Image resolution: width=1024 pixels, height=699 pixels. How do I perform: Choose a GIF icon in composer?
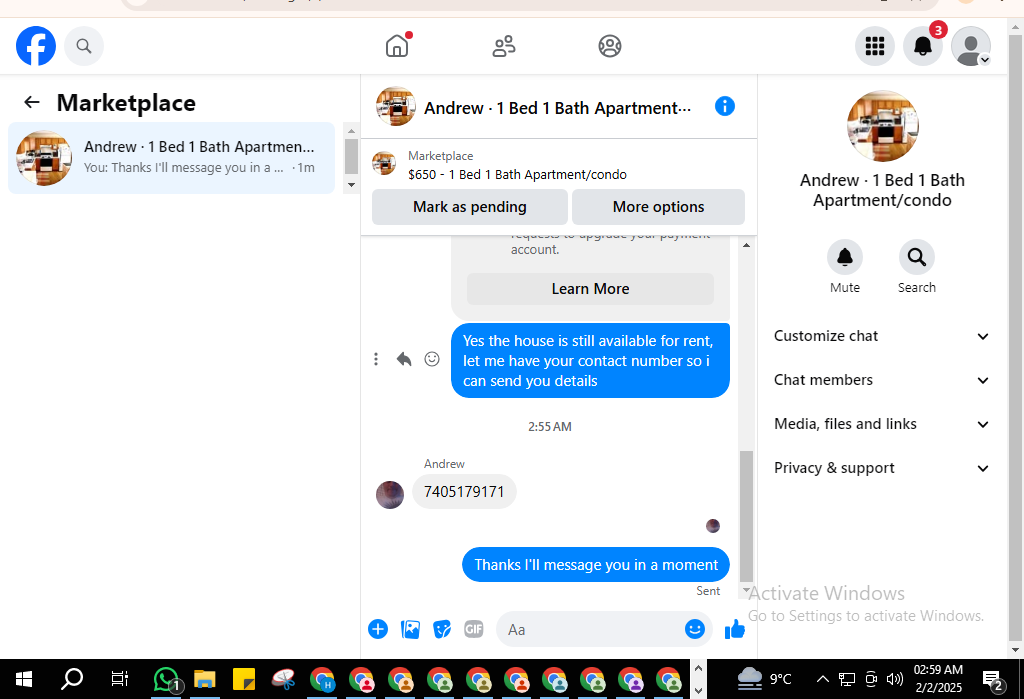[473, 629]
